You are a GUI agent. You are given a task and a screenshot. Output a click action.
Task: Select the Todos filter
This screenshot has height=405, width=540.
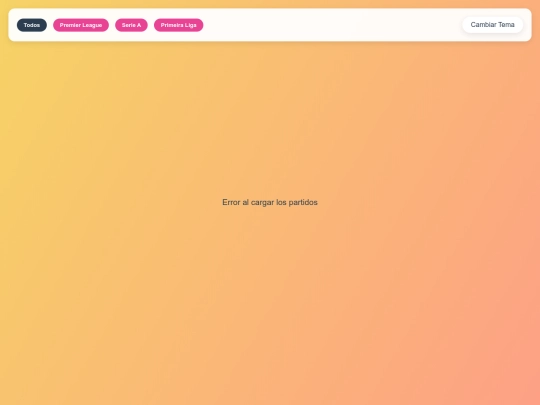point(32,25)
